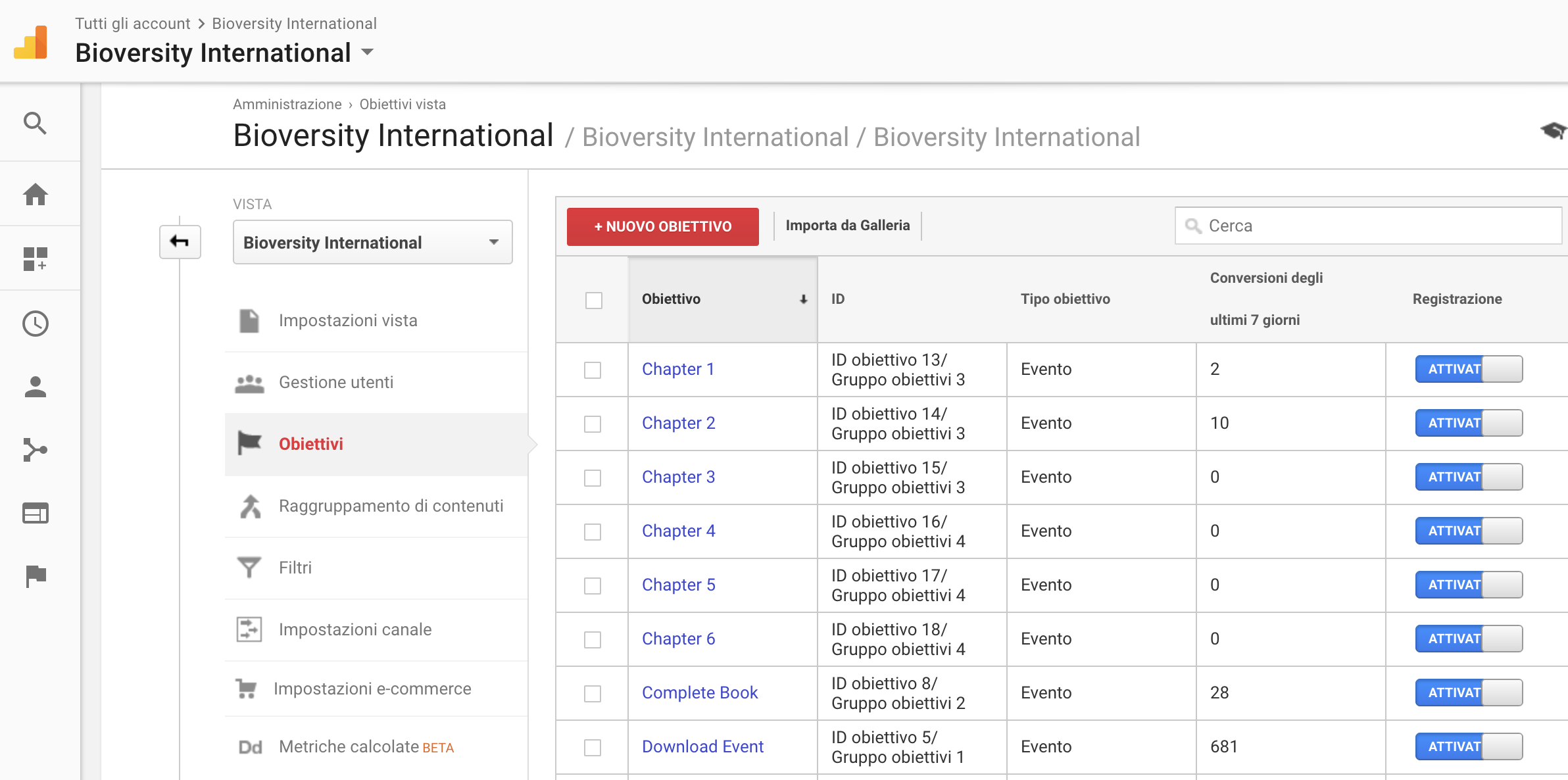
Task: Click the Dd icon for Metriche calcolate
Action: [x=250, y=747]
